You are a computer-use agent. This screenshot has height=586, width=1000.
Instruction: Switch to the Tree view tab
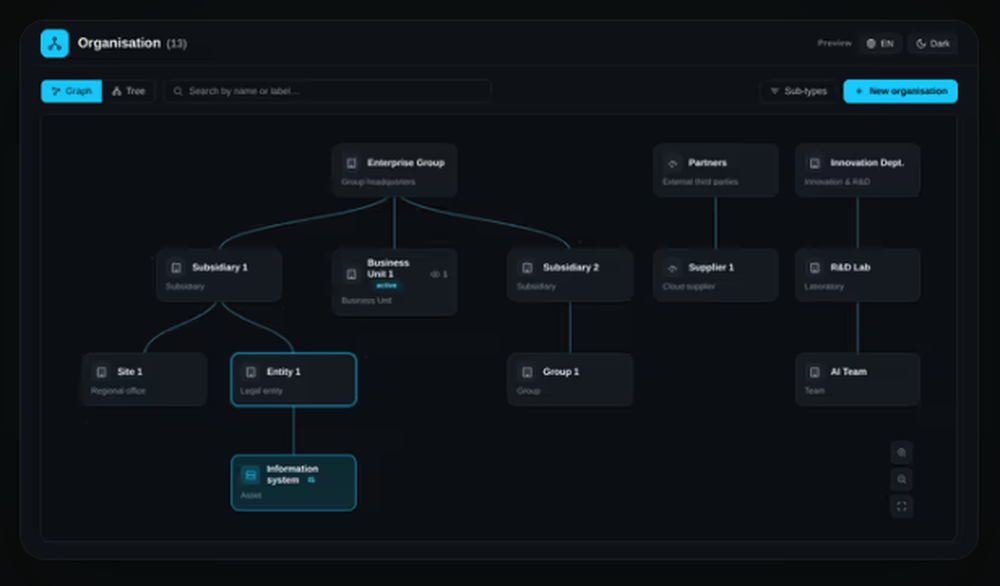pos(128,91)
